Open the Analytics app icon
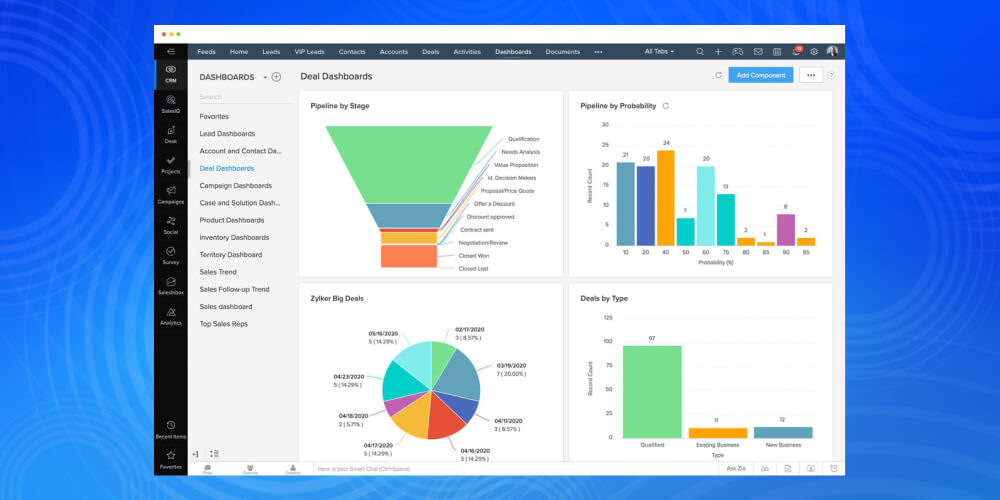The width and height of the screenshot is (1000, 500). (171, 315)
